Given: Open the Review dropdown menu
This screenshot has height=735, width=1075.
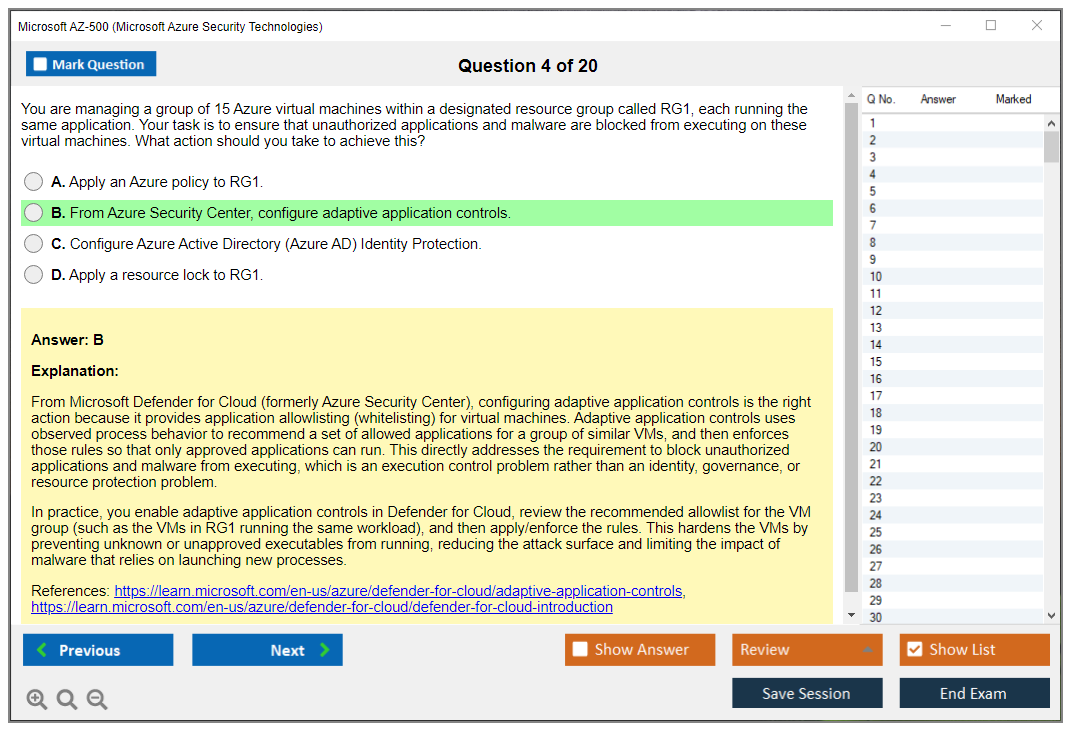Looking at the screenshot, I should point(807,650).
